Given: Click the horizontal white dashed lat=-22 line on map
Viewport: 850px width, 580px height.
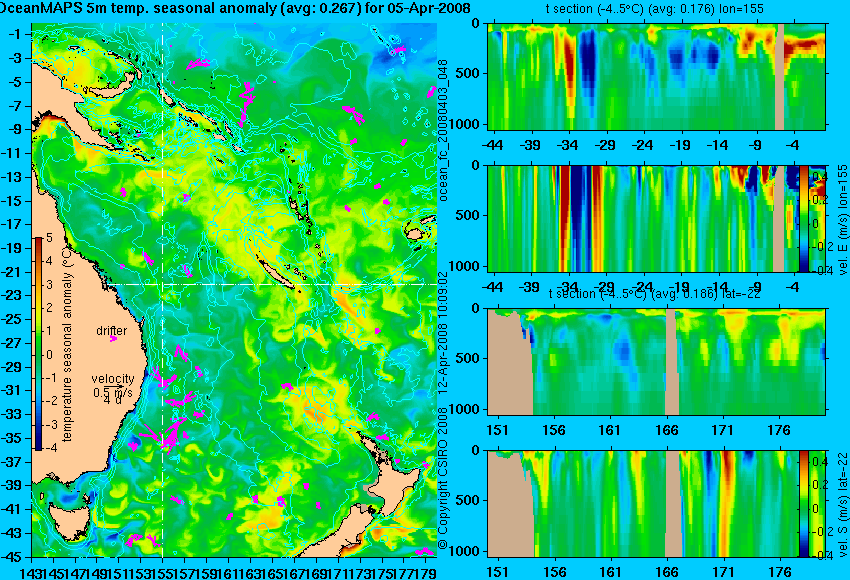Looking at the screenshot, I should click(x=271, y=284).
